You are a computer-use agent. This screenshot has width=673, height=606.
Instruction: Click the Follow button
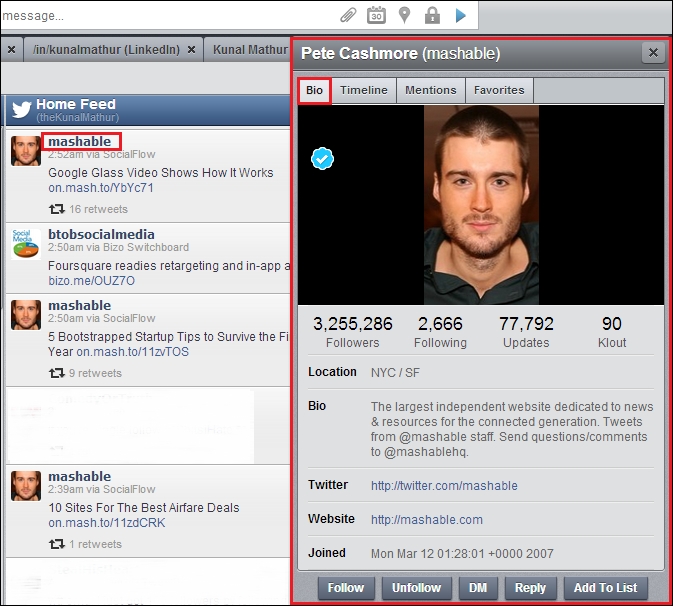[346, 588]
